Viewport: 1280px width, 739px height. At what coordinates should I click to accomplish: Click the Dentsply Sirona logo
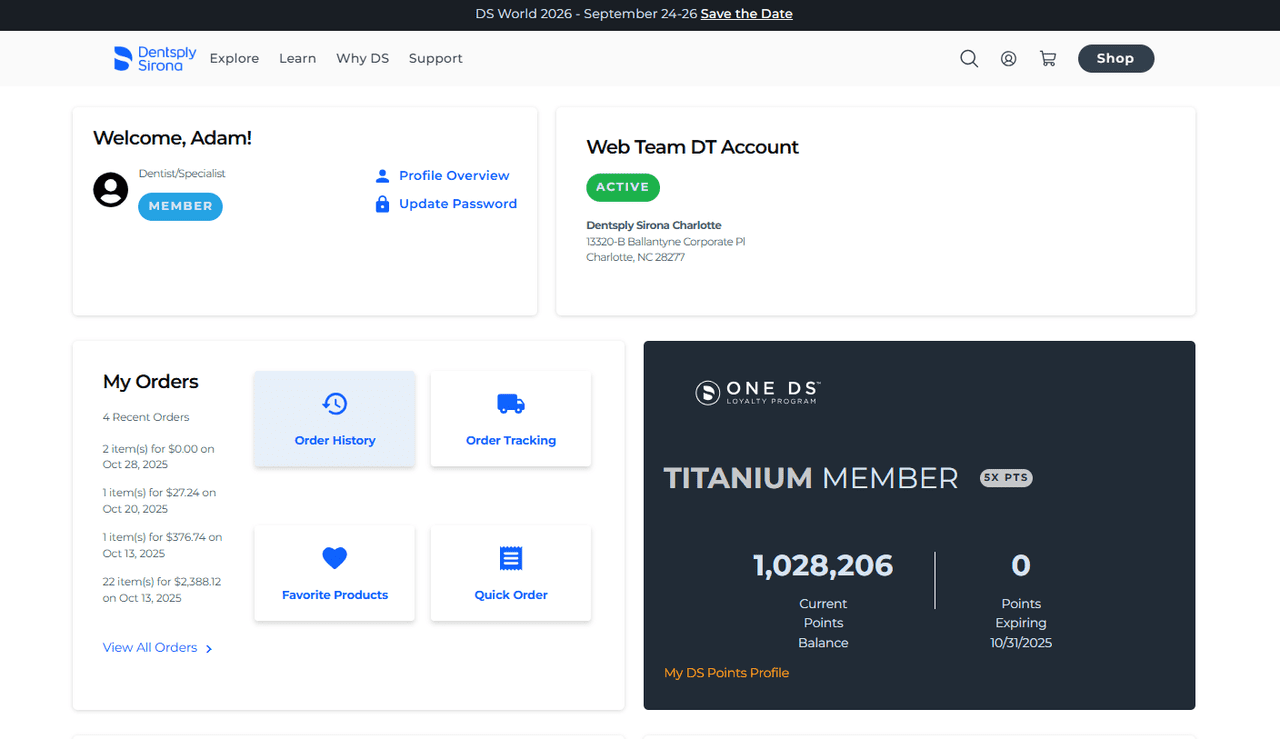click(x=155, y=58)
